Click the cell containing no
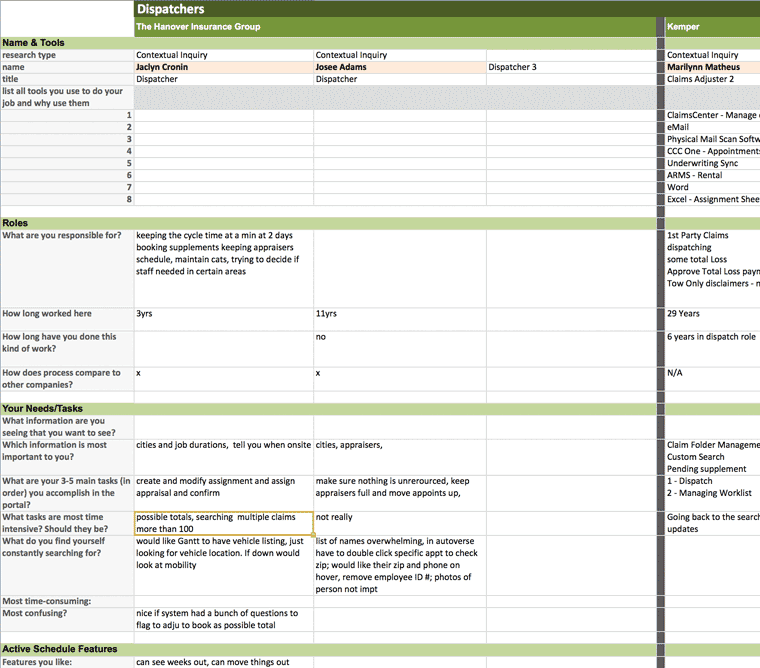The width and height of the screenshot is (760, 668). (x=400, y=349)
